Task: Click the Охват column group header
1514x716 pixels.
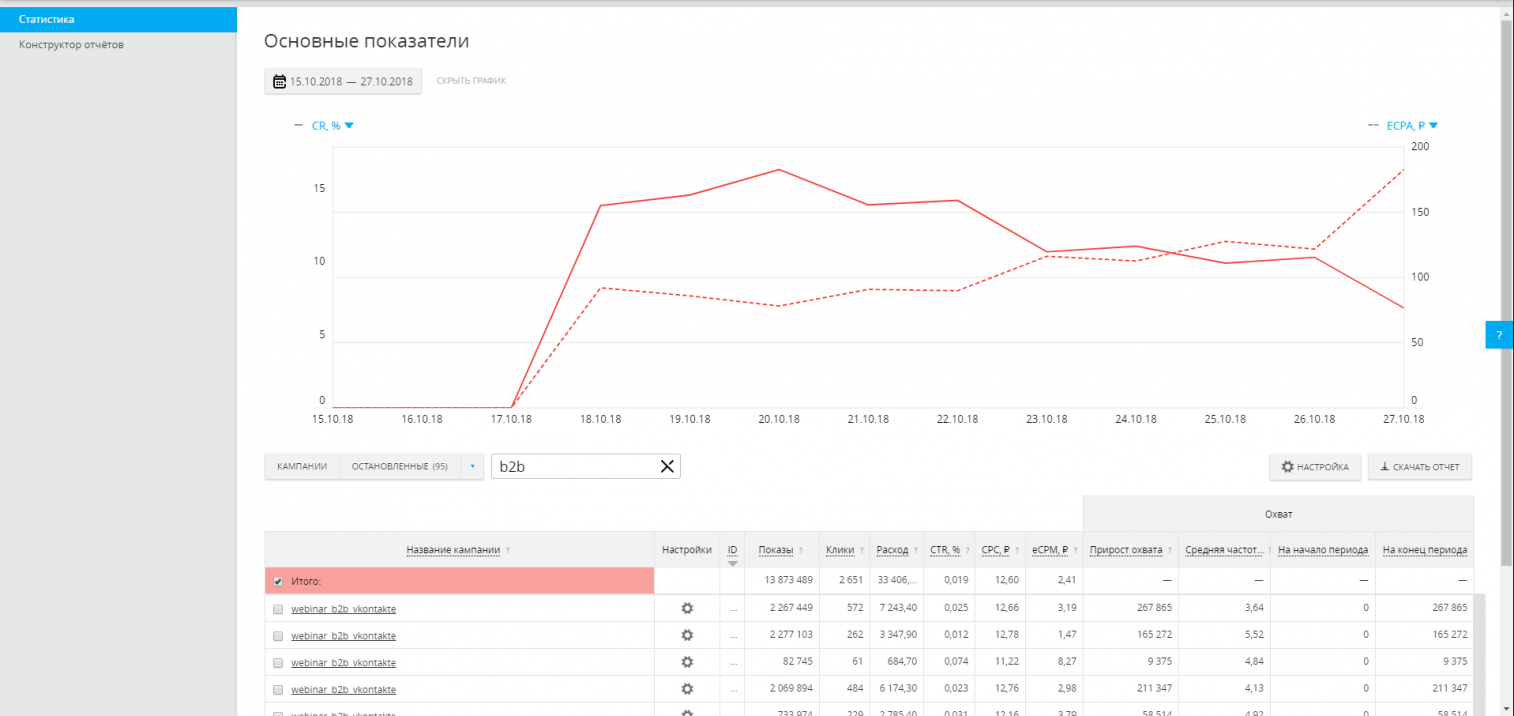Action: [x=1278, y=514]
